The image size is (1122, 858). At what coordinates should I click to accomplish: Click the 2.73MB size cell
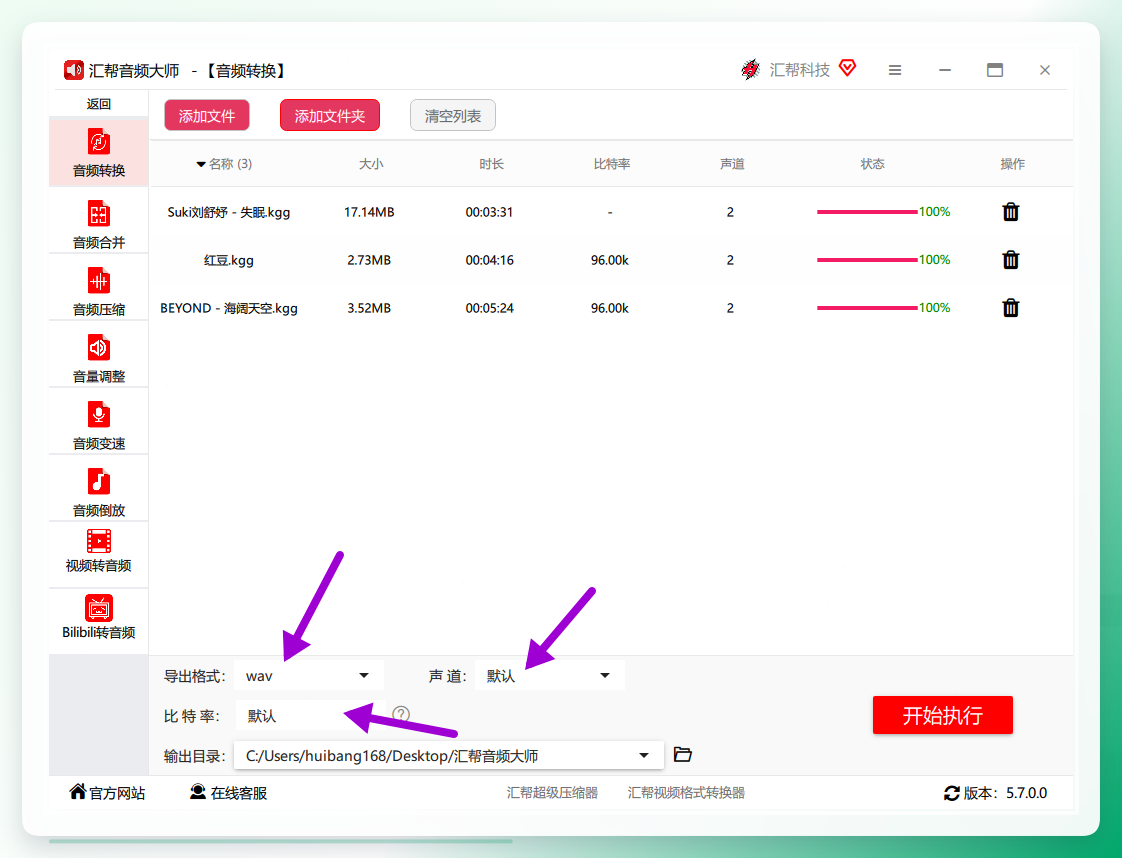(369, 260)
